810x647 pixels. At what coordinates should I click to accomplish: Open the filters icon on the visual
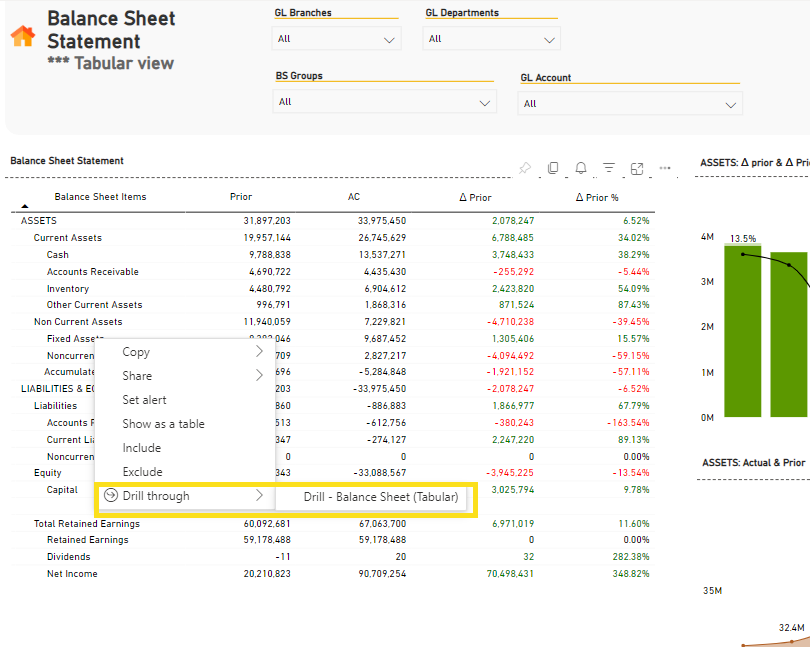coord(609,168)
